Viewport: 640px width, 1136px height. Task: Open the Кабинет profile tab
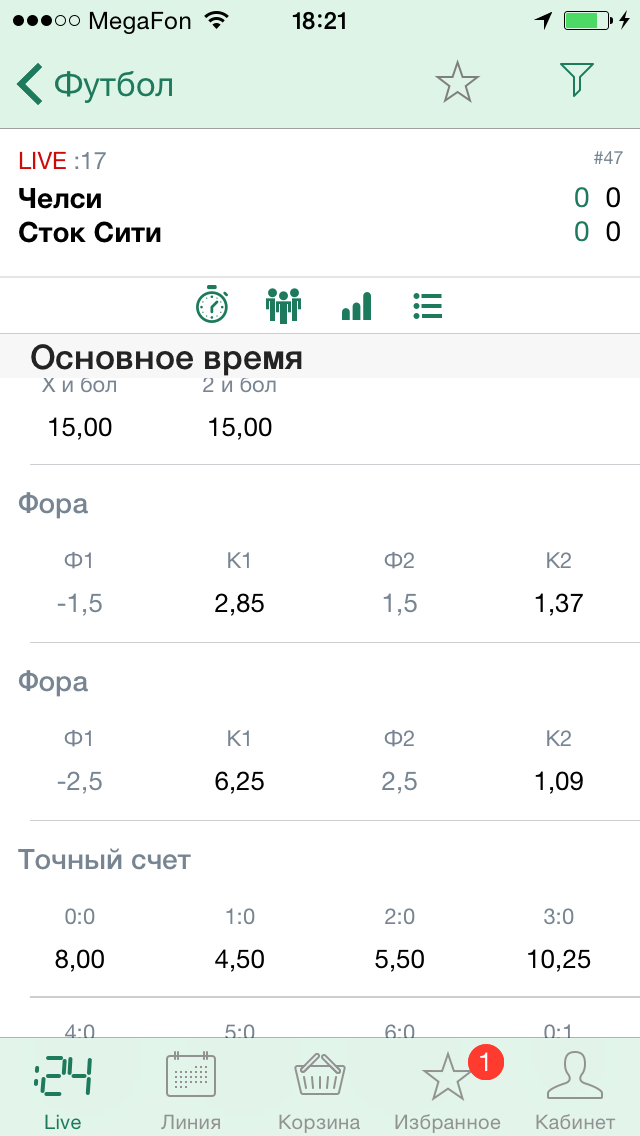coord(575,1090)
